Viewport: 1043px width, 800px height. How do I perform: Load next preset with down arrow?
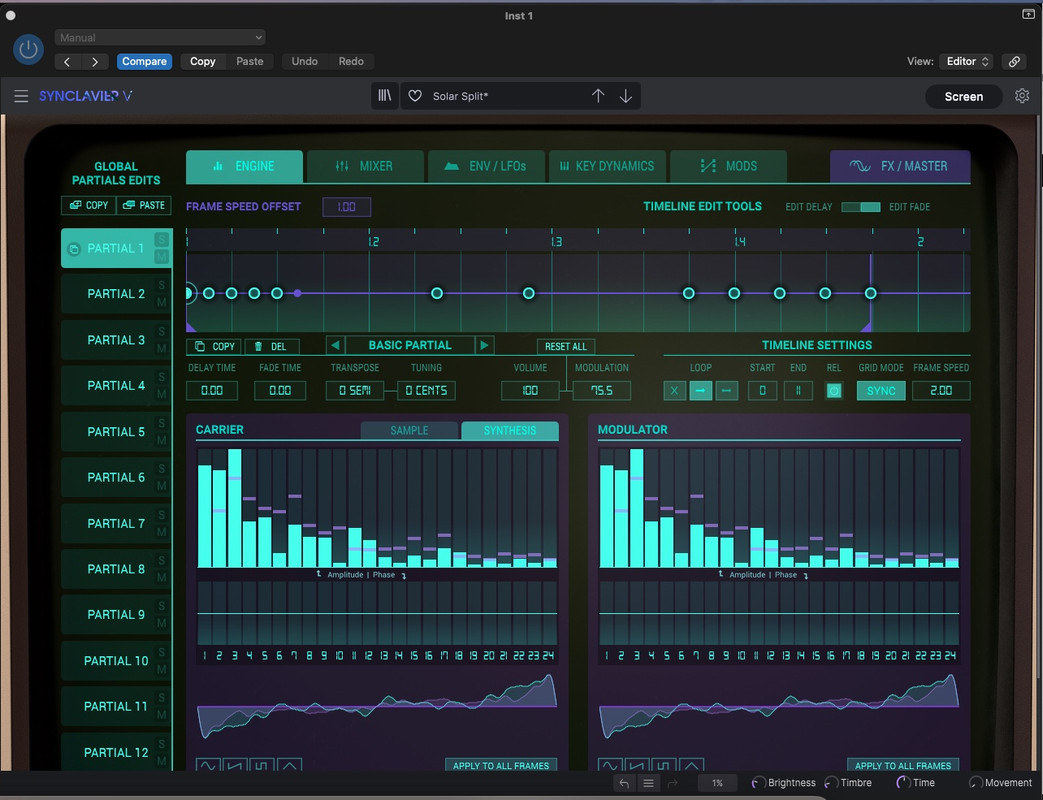coord(626,96)
